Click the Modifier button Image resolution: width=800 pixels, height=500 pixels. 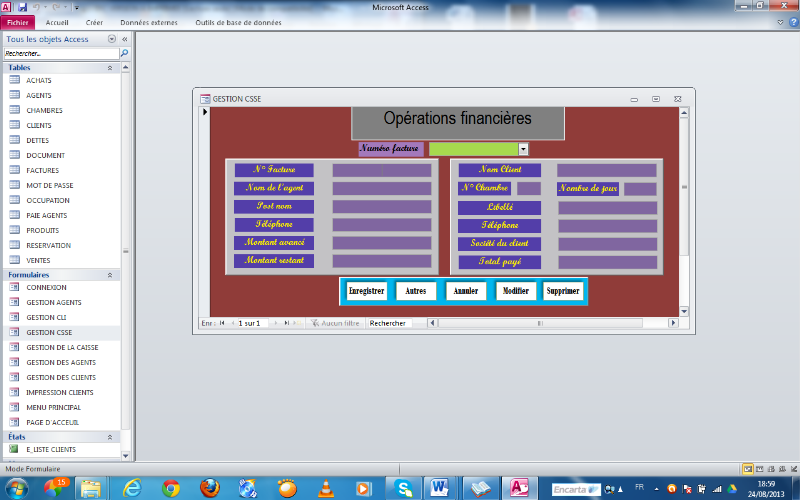[x=515, y=291]
